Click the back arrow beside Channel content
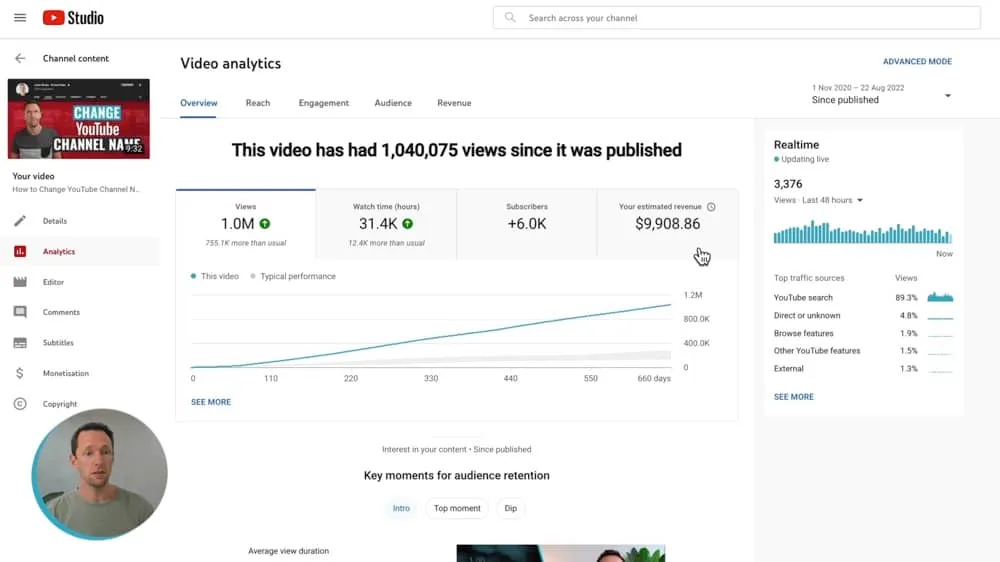The height and width of the screenshot is (562, 1000). click(x=20, y=59)
